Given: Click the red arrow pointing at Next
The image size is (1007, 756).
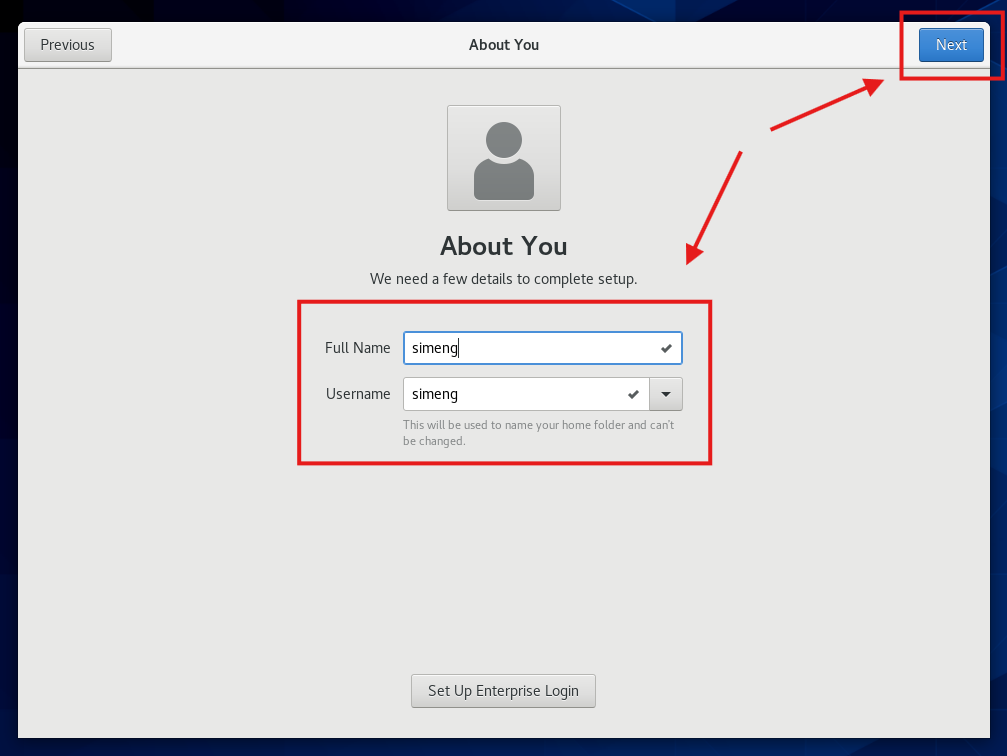Looking at the screenshot, I should tap(826, 106).
